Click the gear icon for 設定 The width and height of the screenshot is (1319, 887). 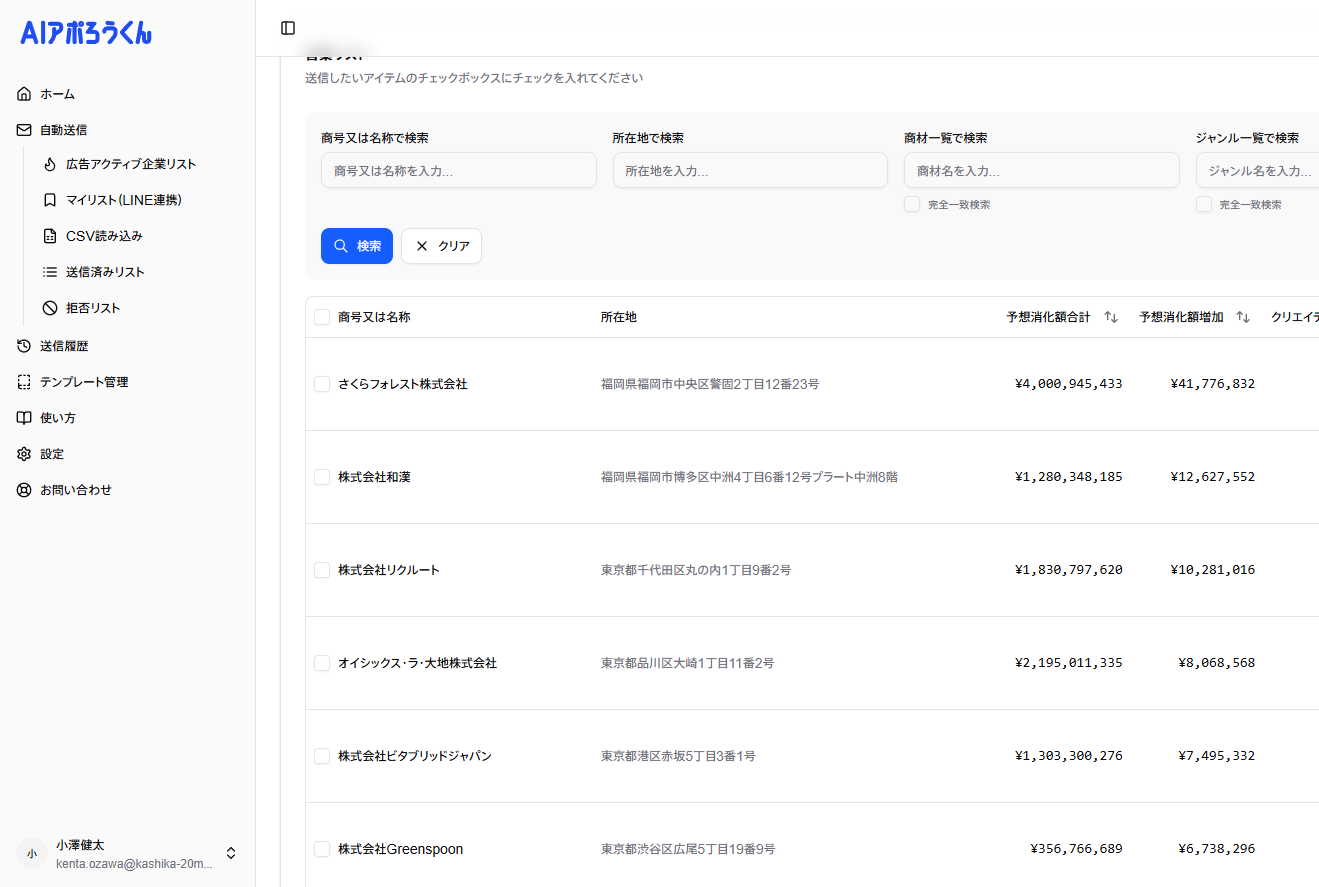(22, 453)
